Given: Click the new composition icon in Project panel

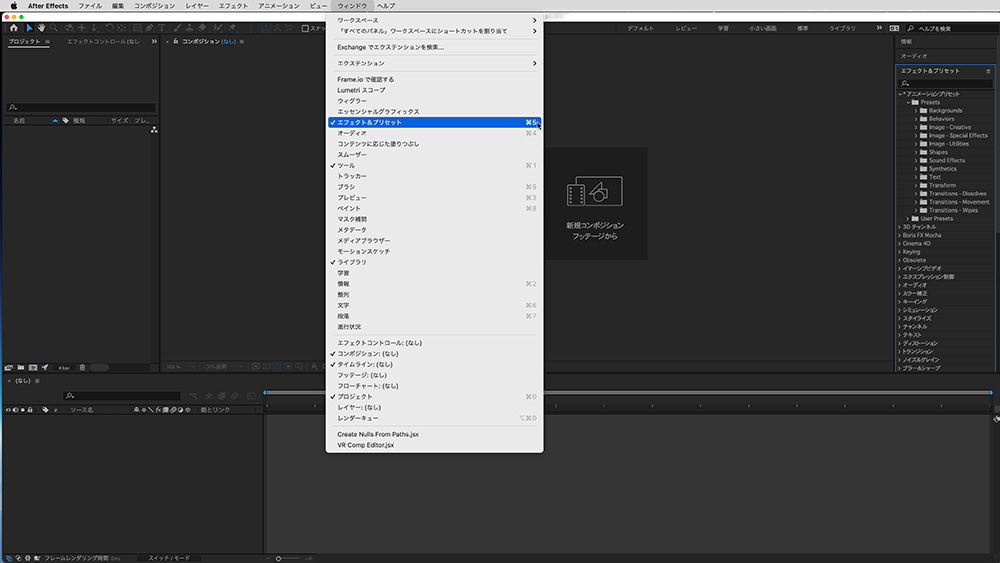Looking at the screenshot, I should click(x=33, y=367).
